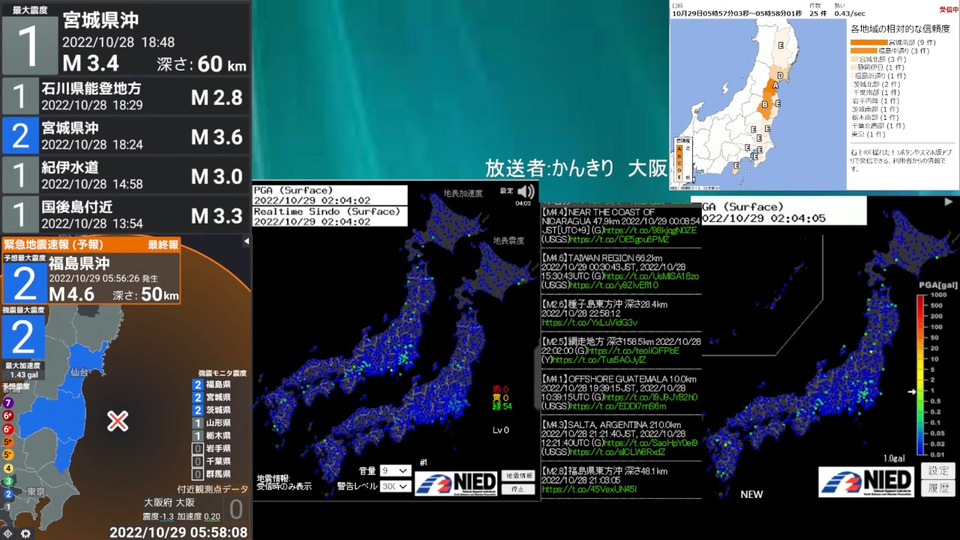Click Realtime Sindo (Surface) timestamp box
Image resolution: width=960 pixels, height=540 pixels.
[x=330, y=216]
